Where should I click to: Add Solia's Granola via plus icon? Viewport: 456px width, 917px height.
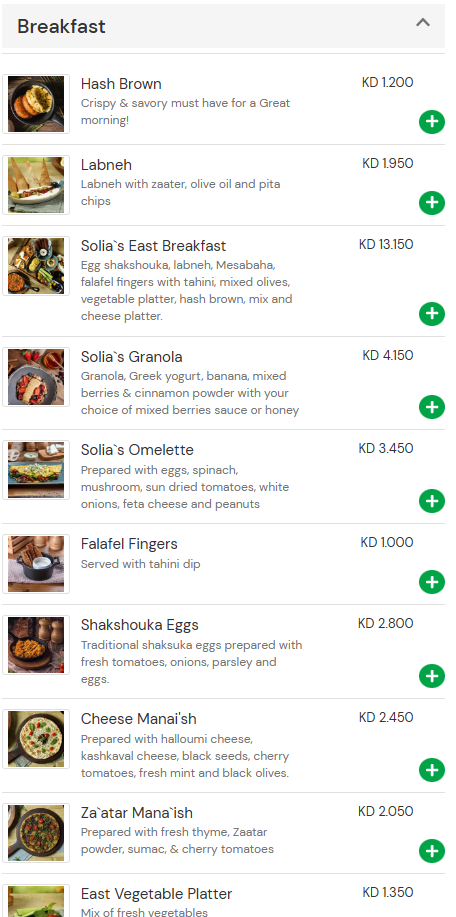(431, 407)
